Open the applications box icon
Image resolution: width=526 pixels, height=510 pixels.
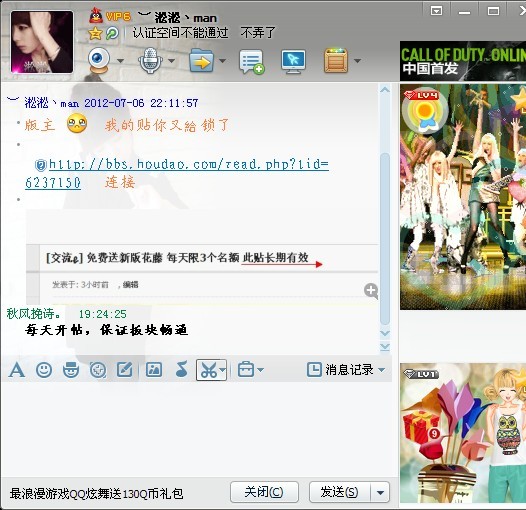(x=336, y=60)
